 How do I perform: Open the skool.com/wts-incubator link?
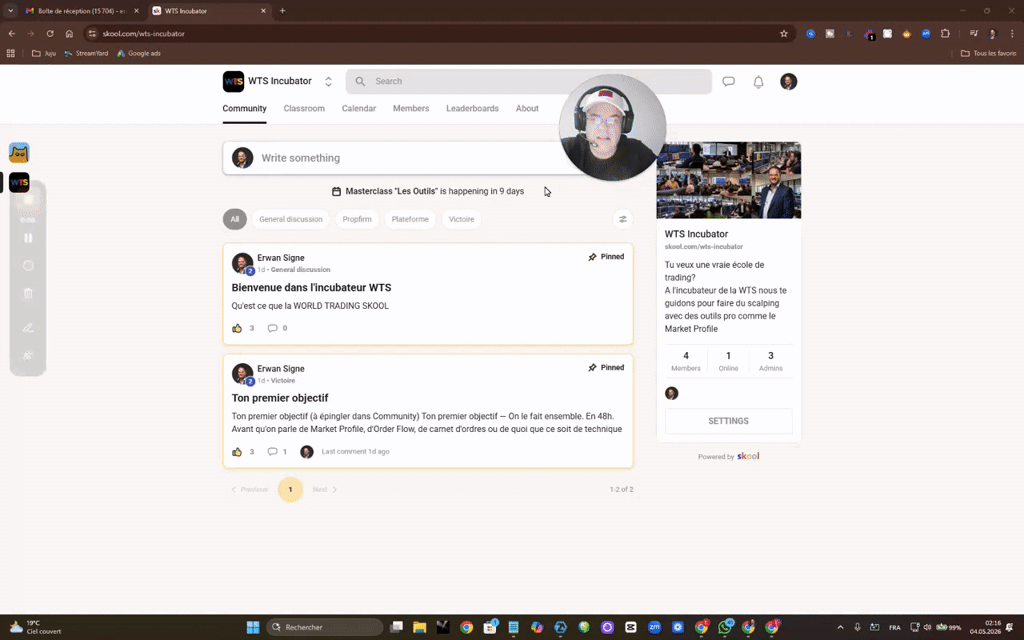(x=703, y=247)
